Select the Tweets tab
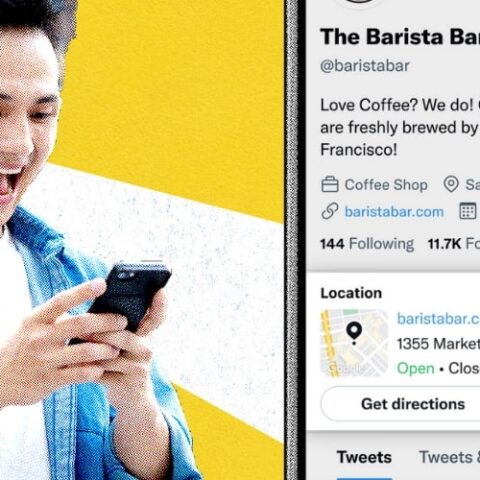 (x=364, y=457)
